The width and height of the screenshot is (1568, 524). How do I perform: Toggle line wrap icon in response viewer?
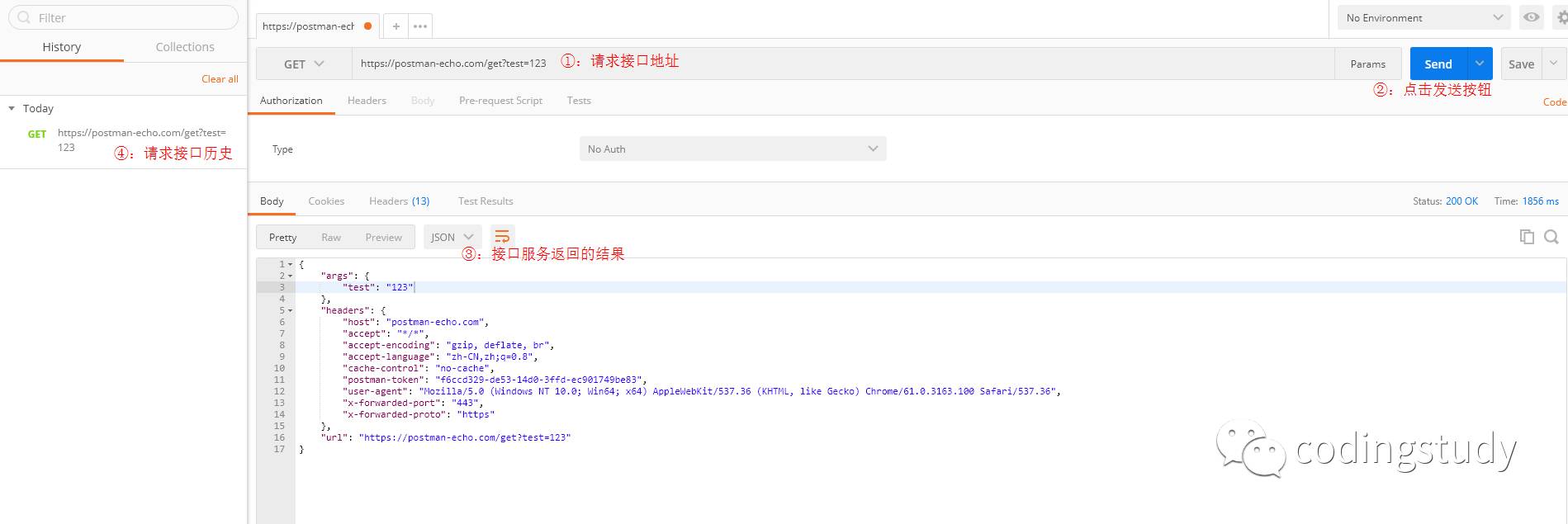click(502, 237)
